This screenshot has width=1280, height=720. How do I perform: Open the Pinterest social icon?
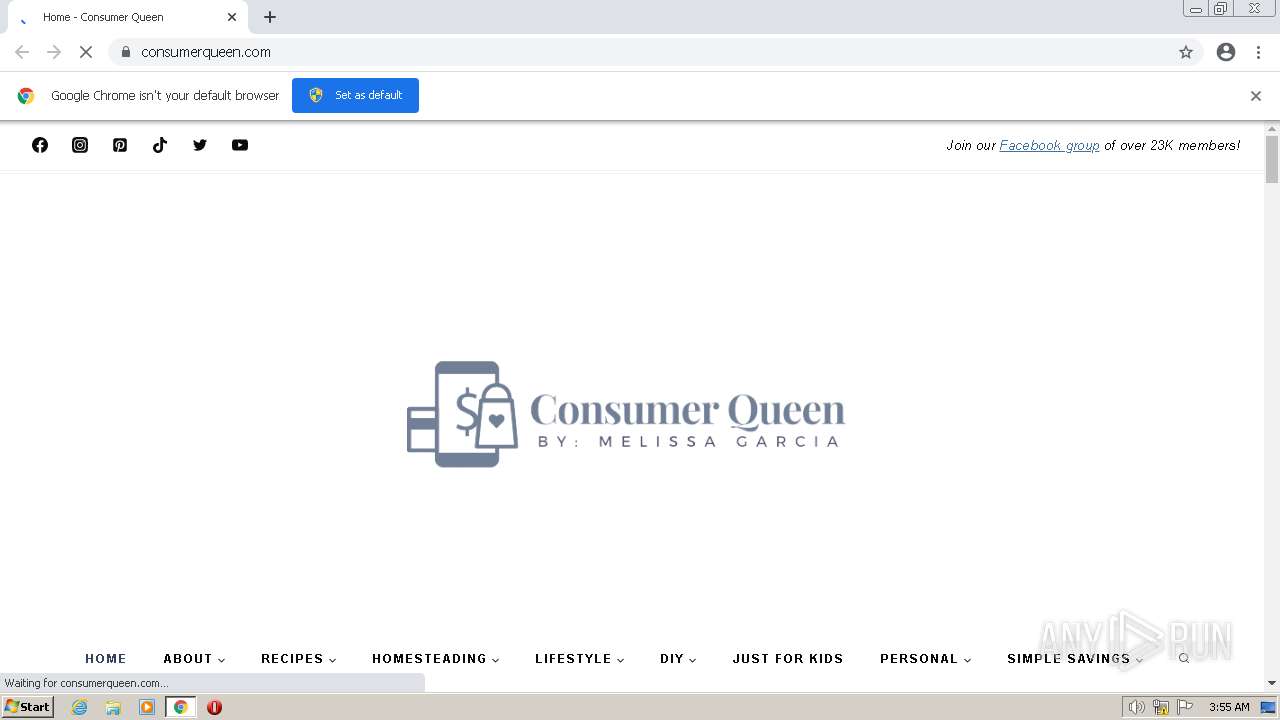pyautogui.click(x=120, y=145)
